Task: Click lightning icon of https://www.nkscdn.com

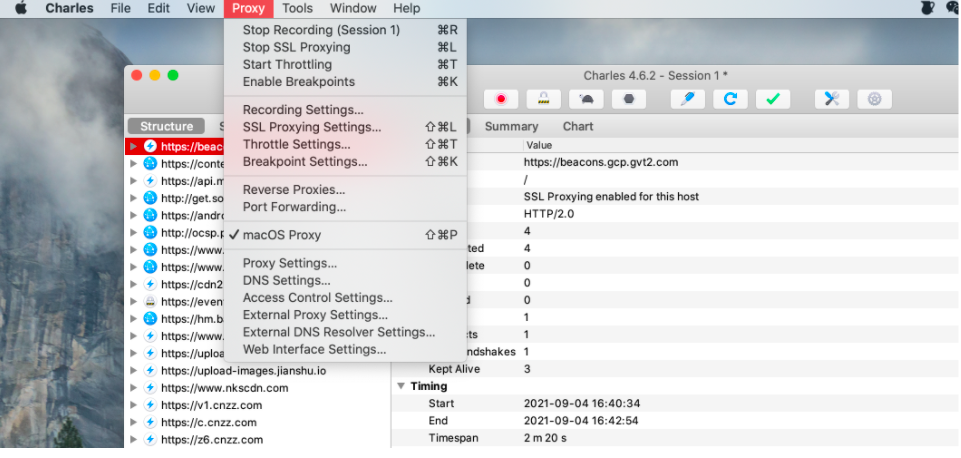Action: tap(150, 388)
